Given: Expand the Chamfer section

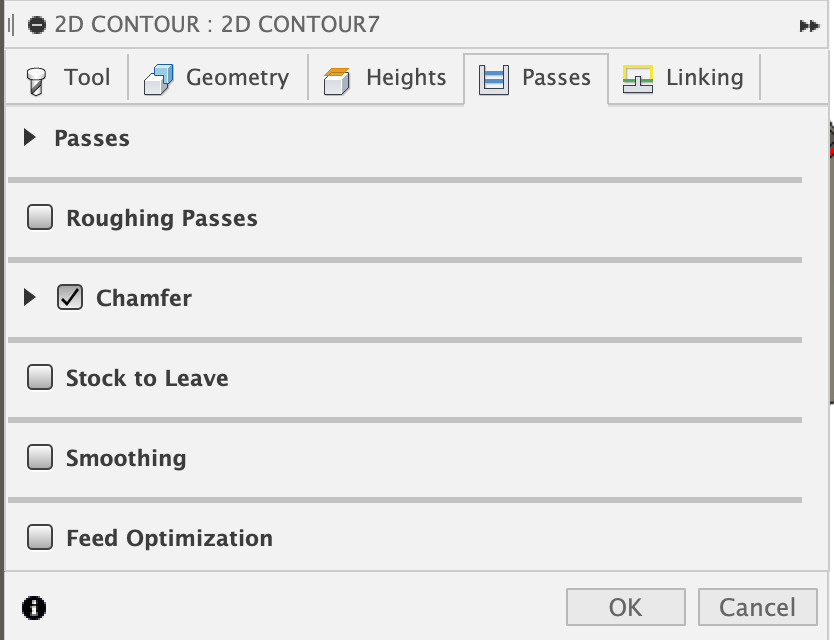Looking at the screenshot, I should [28, 297].
